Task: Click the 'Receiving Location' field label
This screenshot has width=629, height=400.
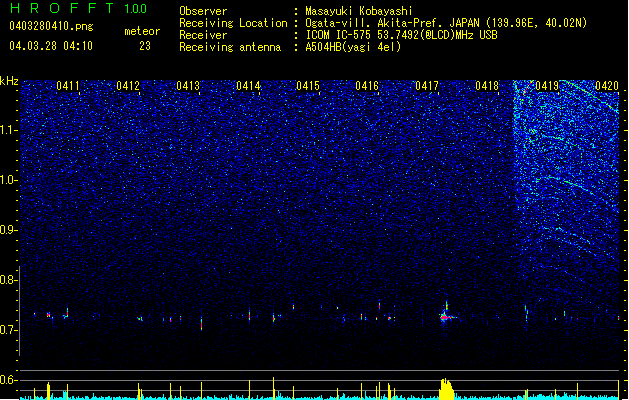Action: pyautogui.click(x=233, y=23)
